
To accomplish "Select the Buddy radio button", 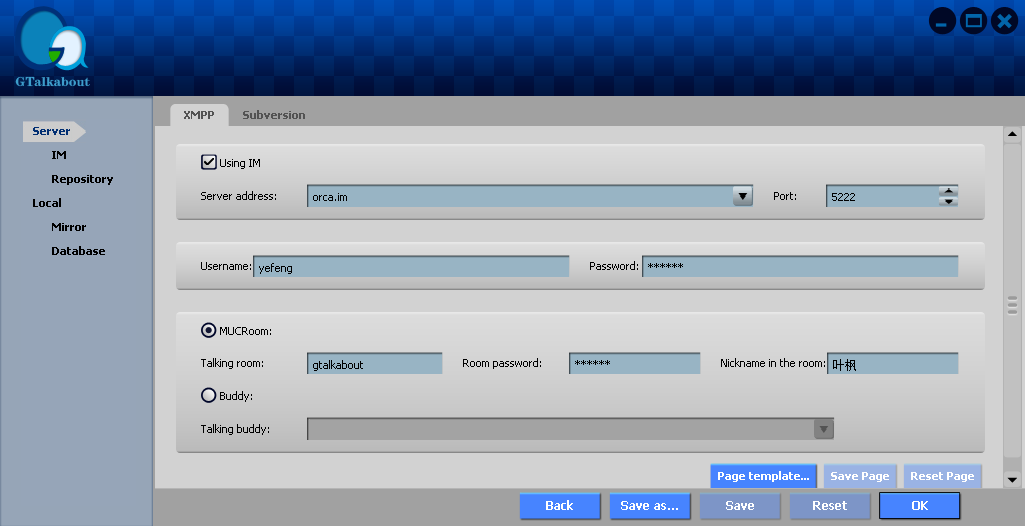I will coord(209,395).
